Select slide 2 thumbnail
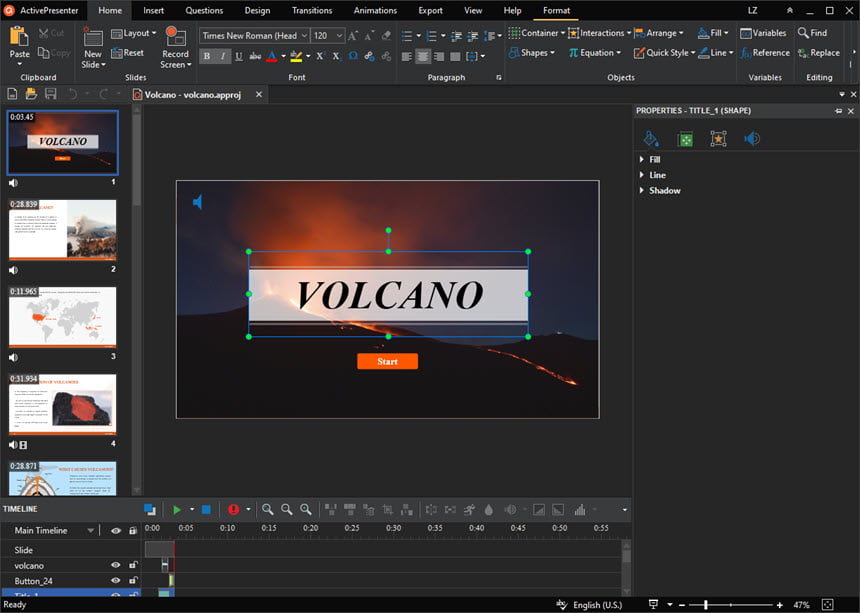 point(63,229)
